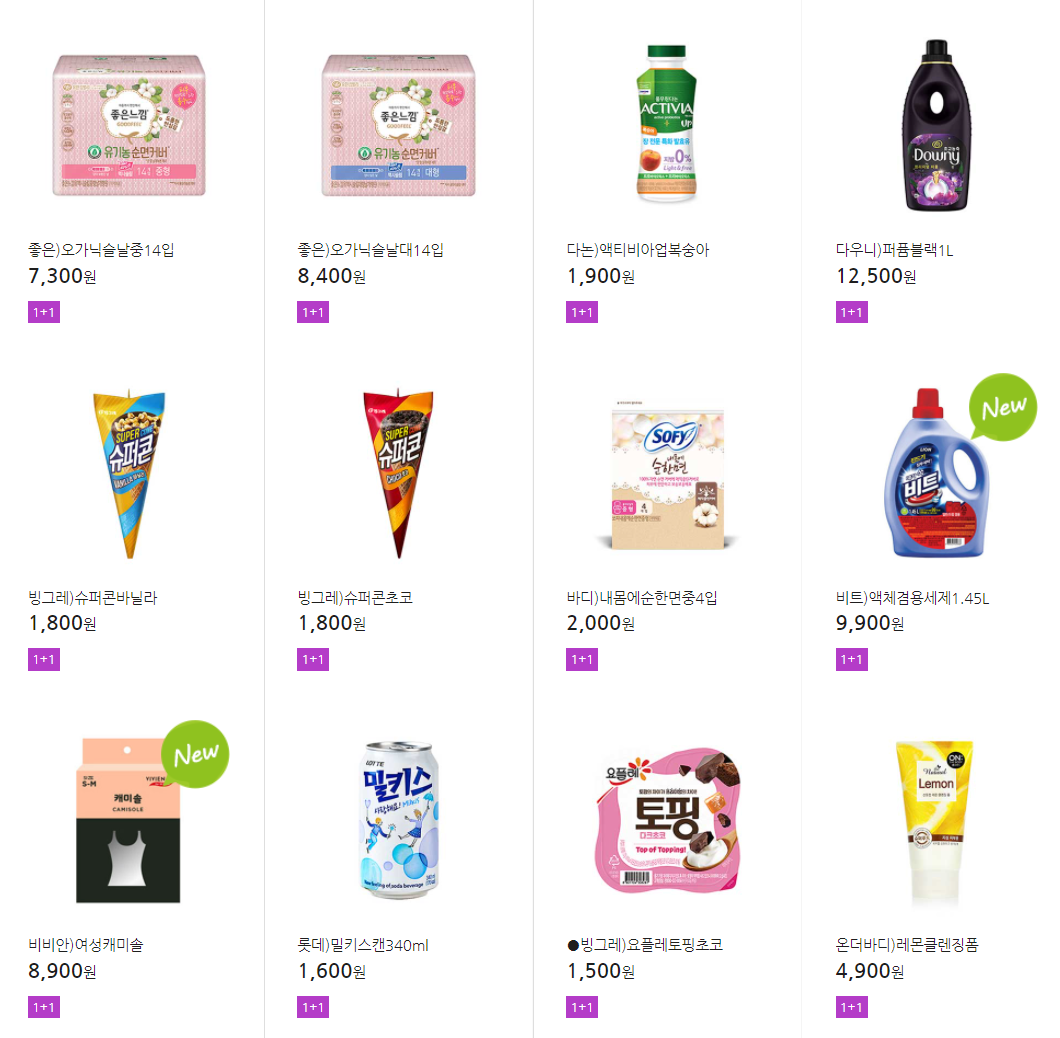Click the 1+1 badge under Activia price
The image size is (1060, 1038).
(582, 312)
